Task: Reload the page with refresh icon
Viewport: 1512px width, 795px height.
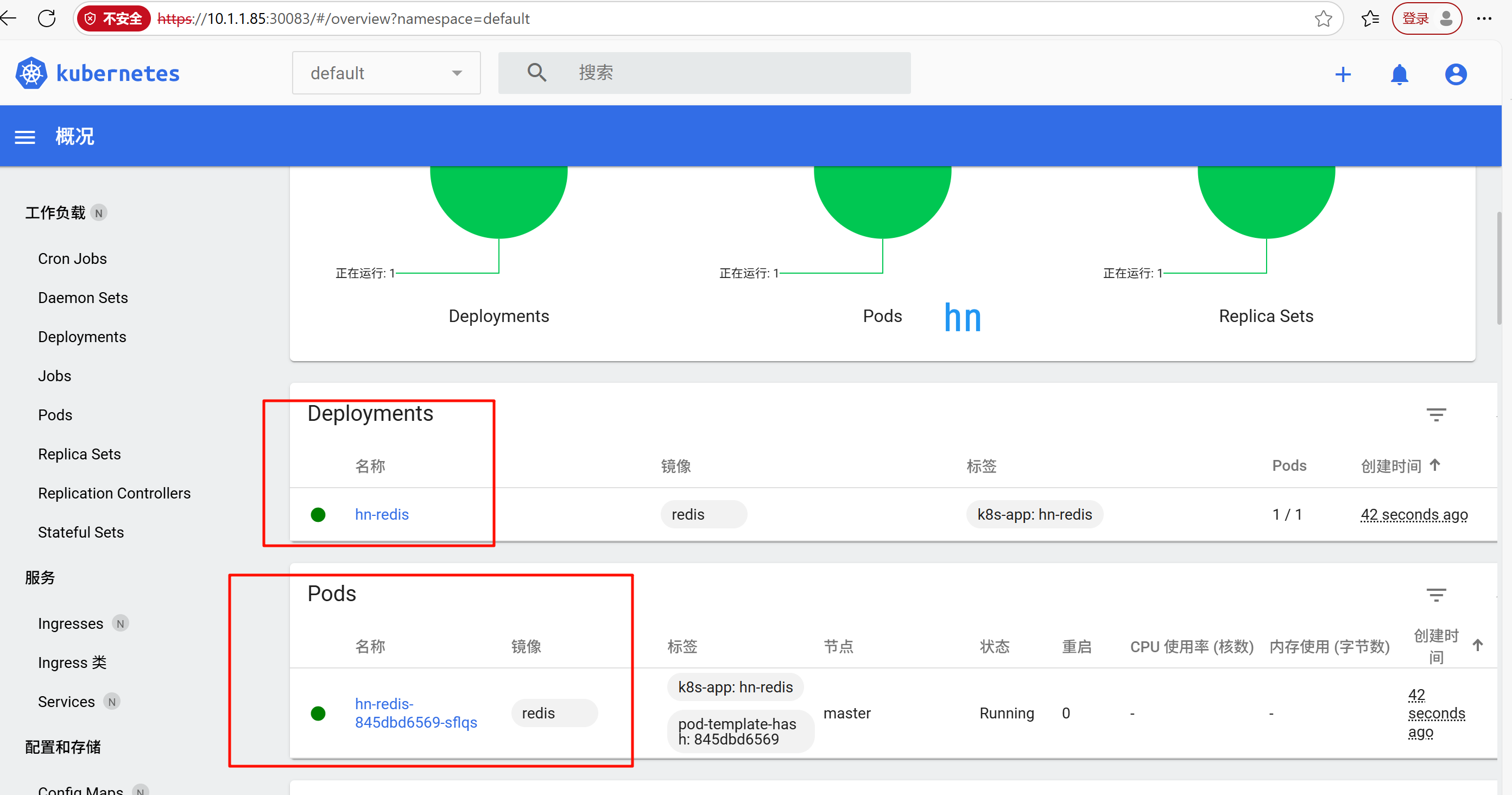Action: point(46,19)
